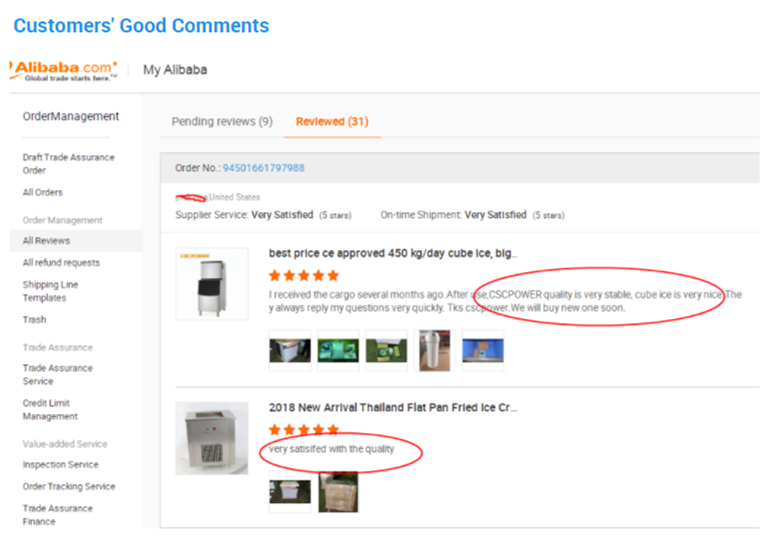Screen dimensions: 775x538
Task: Open the cube ice machine product thumbnail
Action: (212, 284)
